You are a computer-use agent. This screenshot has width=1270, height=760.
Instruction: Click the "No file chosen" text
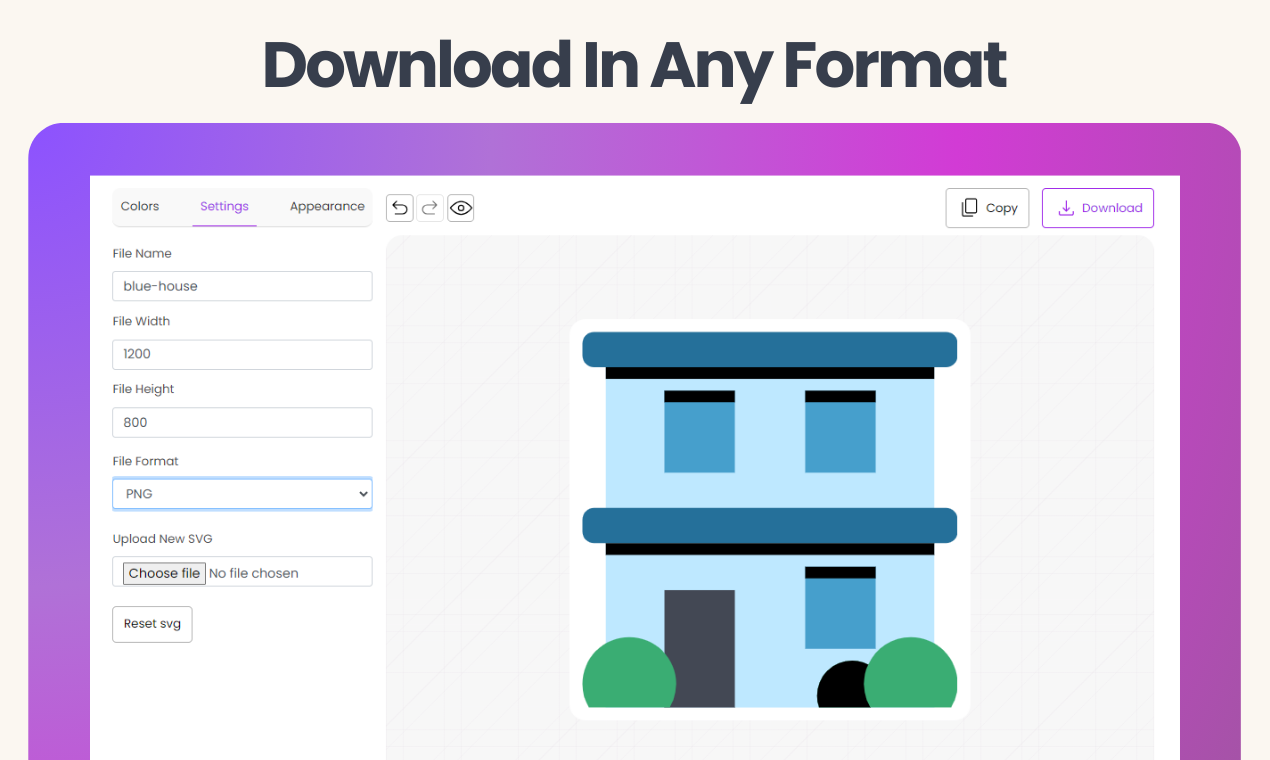(254, 573)
